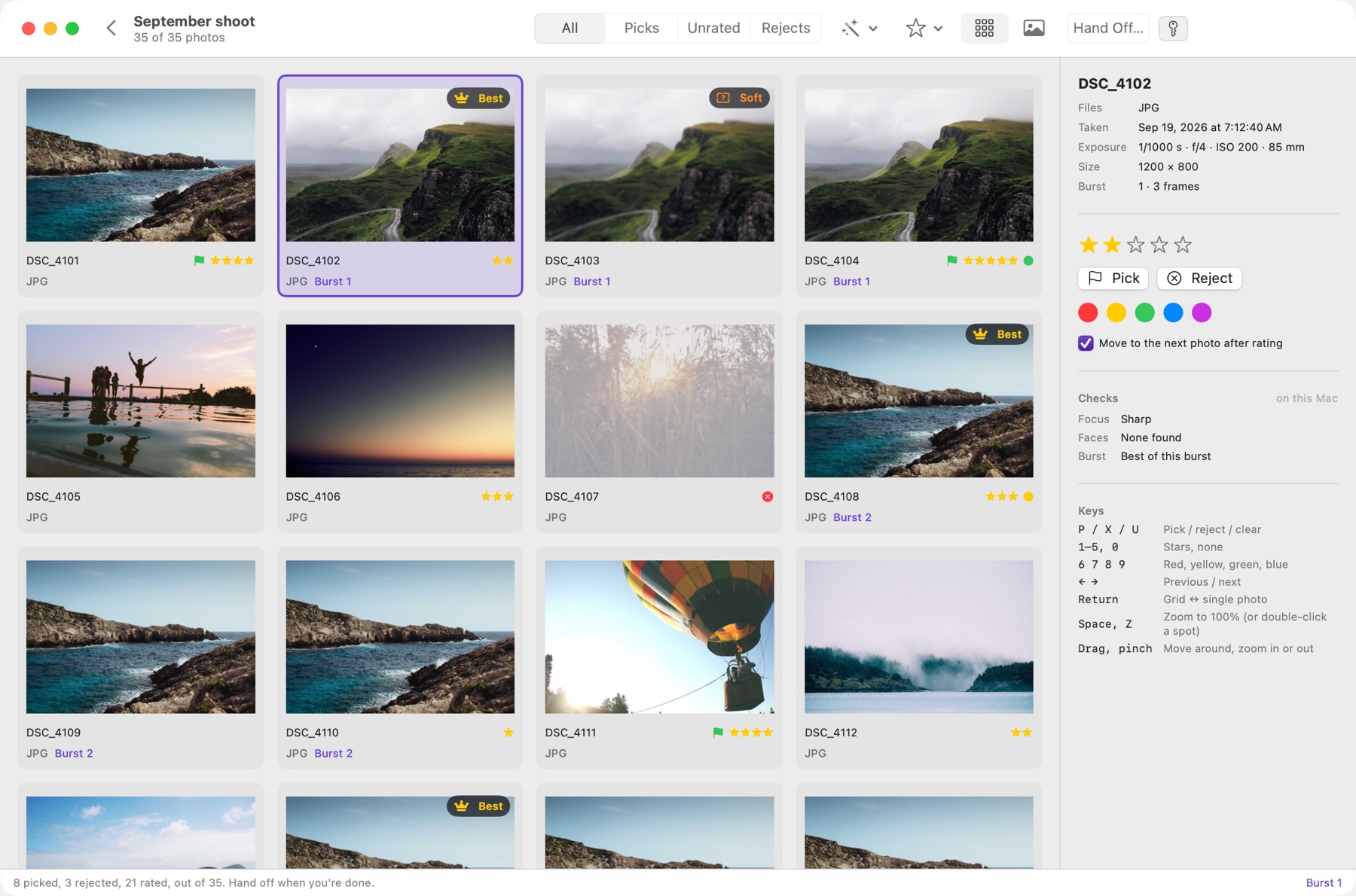1356x896 pixels.
Task: Switch to grid view icon
Action: pos(984,29)
